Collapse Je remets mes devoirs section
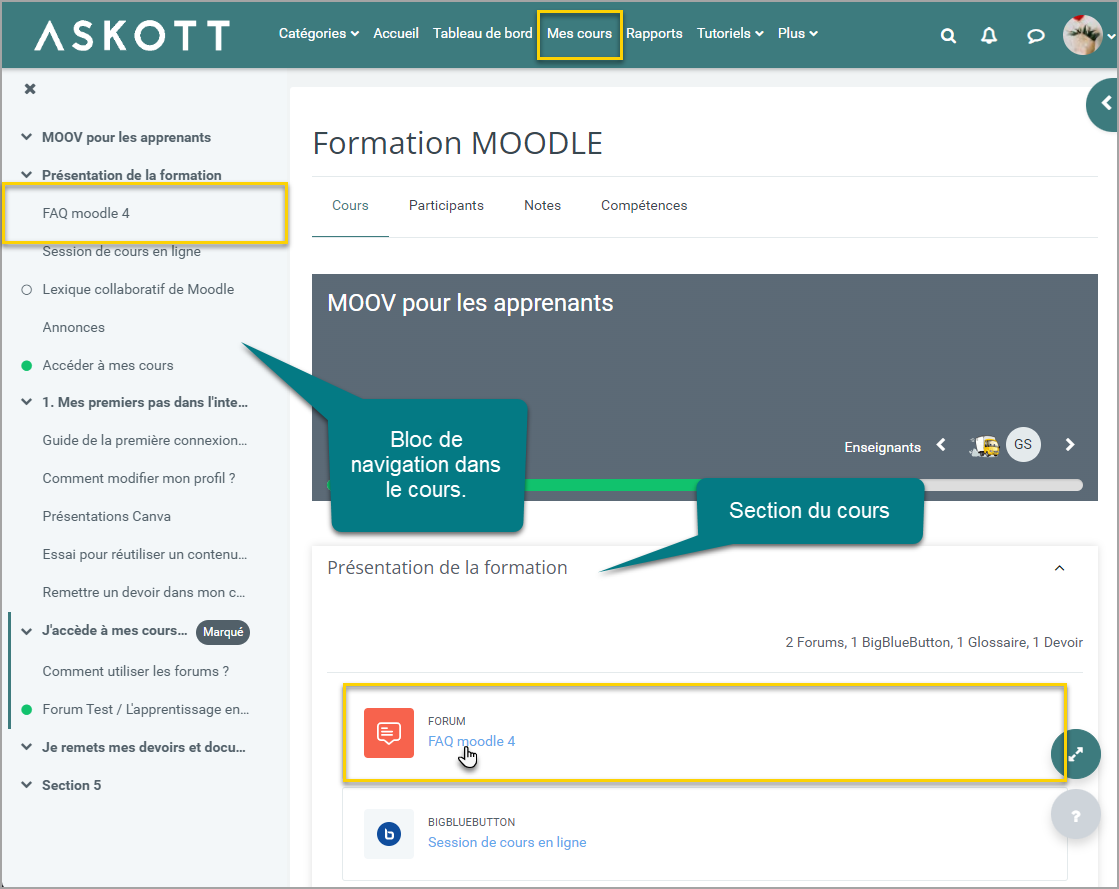Viewport: 1119px width, 889px height. (26, 747)
